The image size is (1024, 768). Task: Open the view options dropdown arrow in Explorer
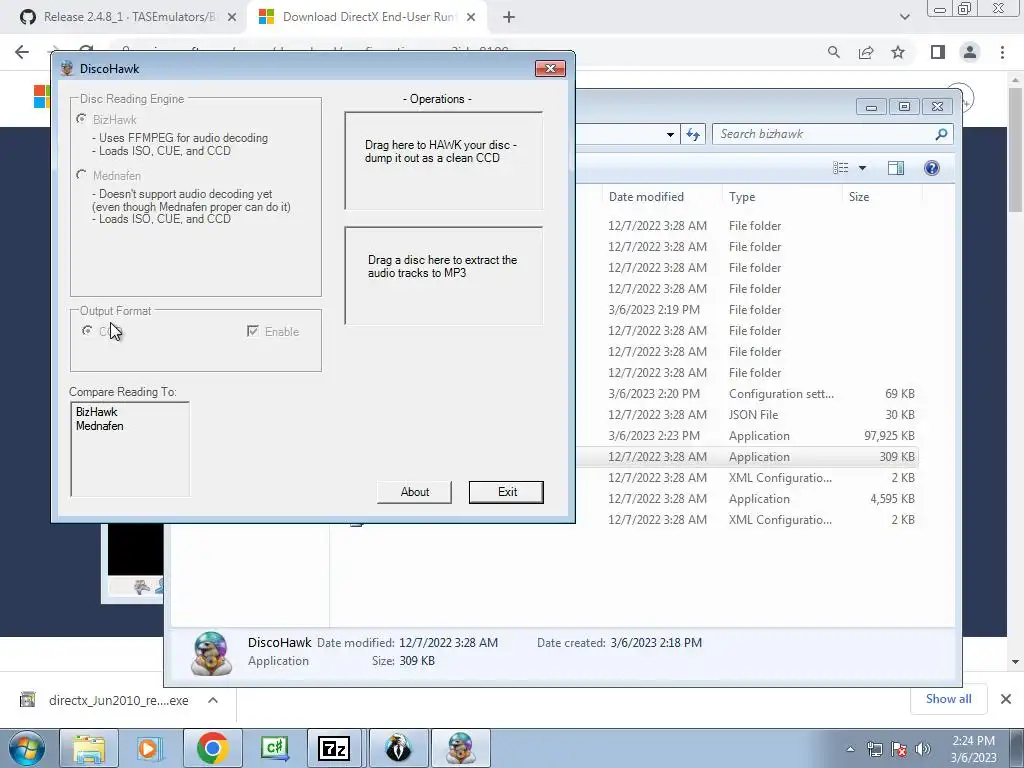862,168
